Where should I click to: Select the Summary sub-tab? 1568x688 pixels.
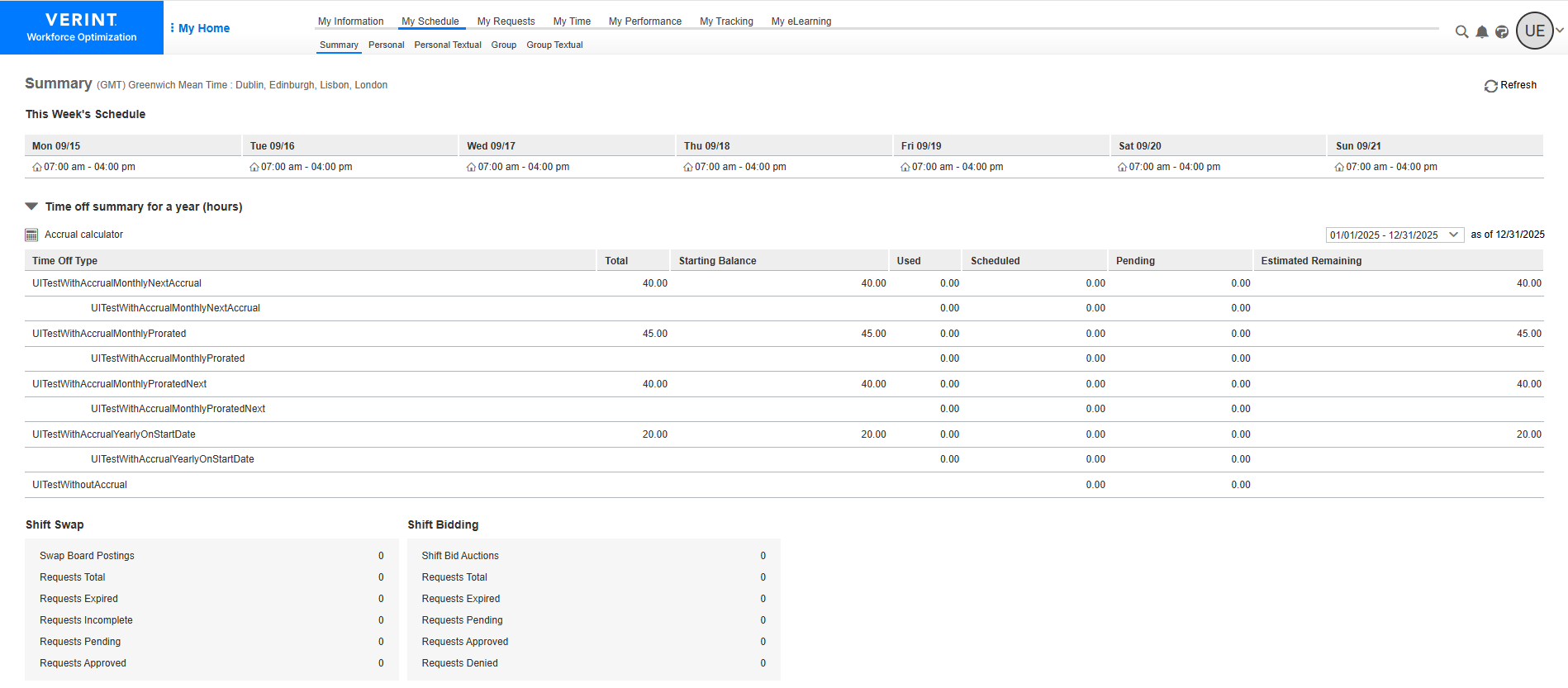pos(339,45)
